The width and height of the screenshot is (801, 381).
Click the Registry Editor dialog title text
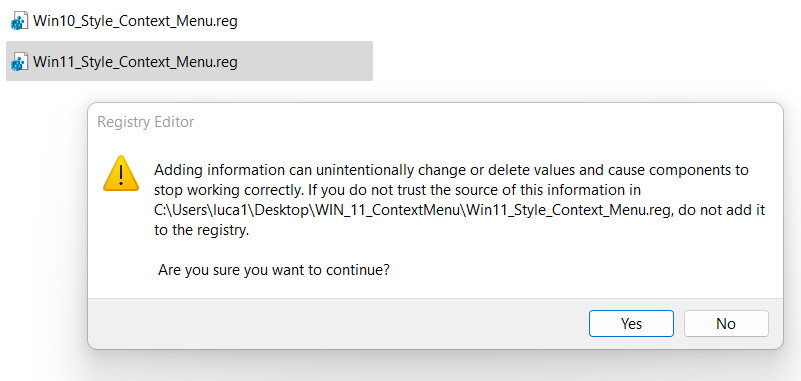click(x=146, y=122)
